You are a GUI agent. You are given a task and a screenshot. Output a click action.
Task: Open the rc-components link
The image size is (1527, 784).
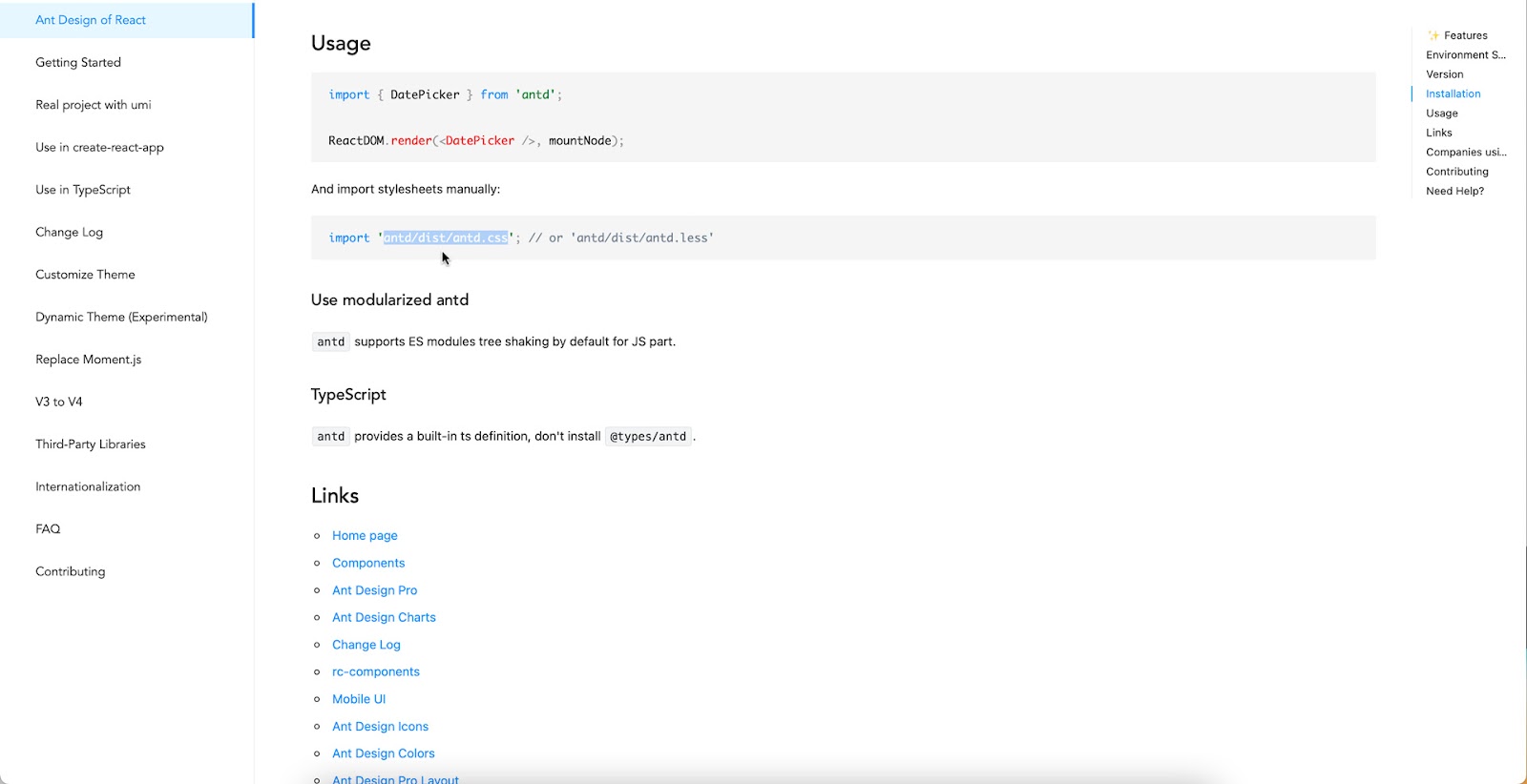tap(376, 672)
